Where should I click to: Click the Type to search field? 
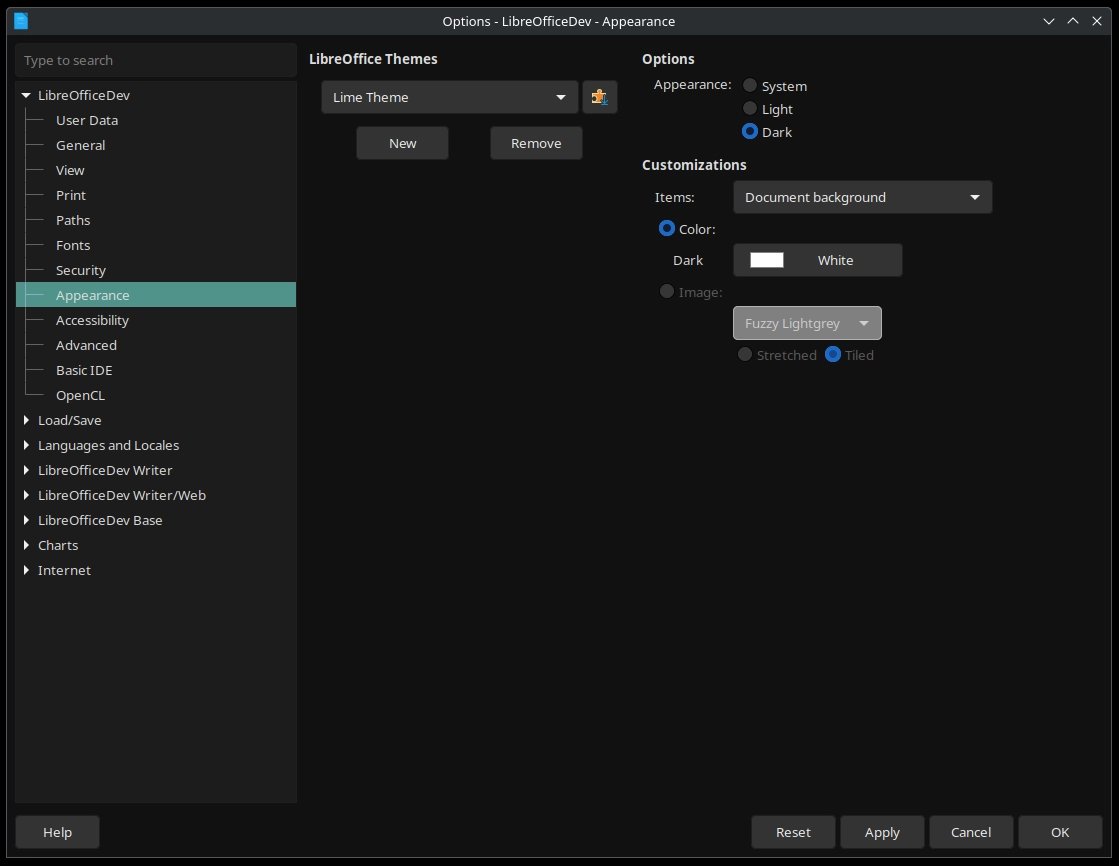(156, 60)
